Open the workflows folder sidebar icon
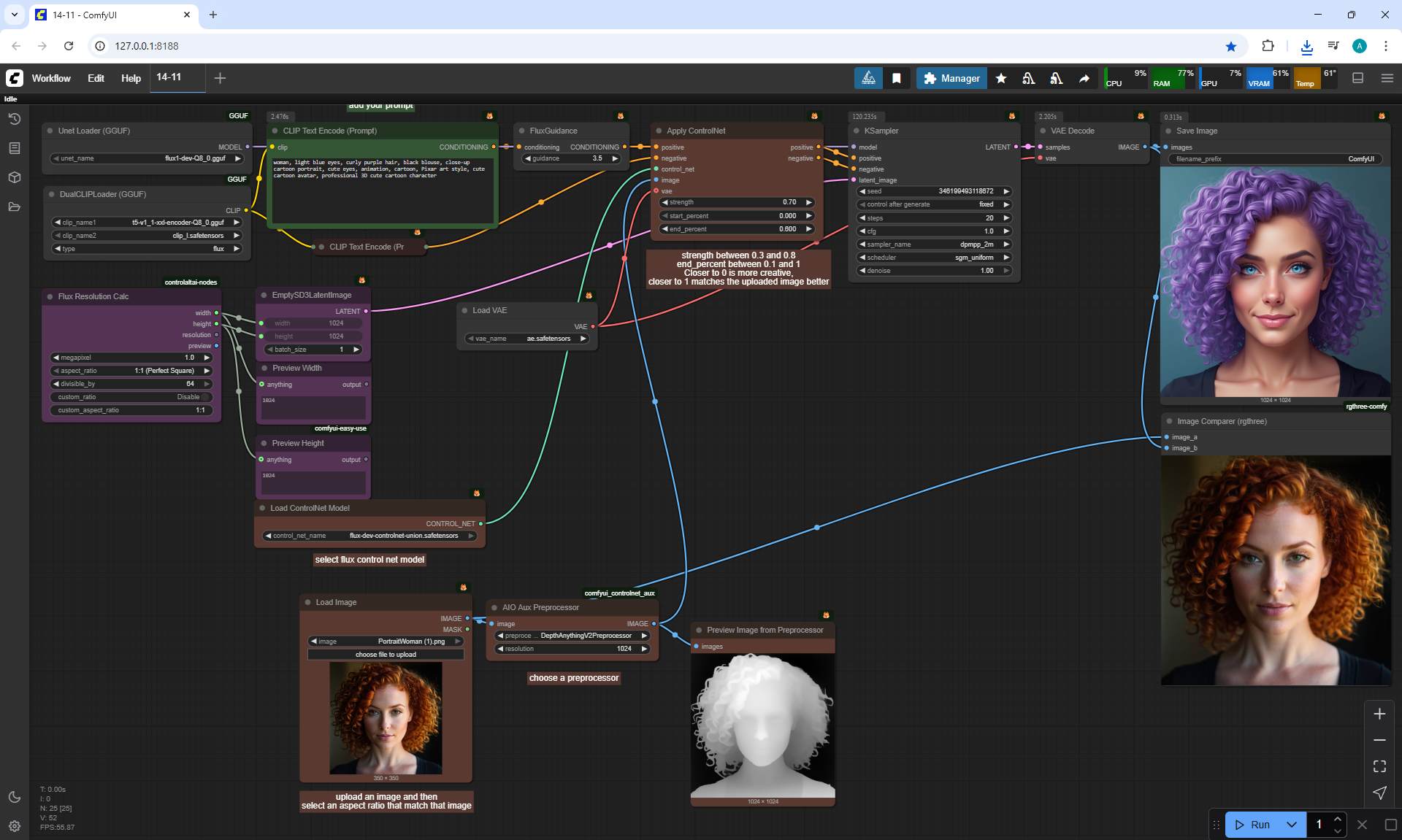Screen dimensions: 1402x840 [14, 207]
